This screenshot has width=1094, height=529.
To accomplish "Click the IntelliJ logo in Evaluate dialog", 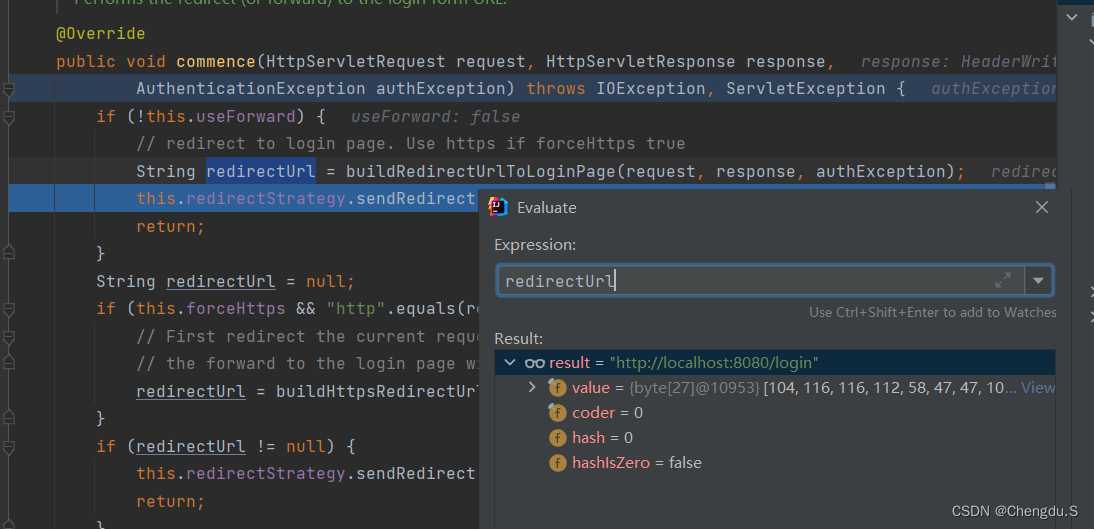I will point(497,207).
